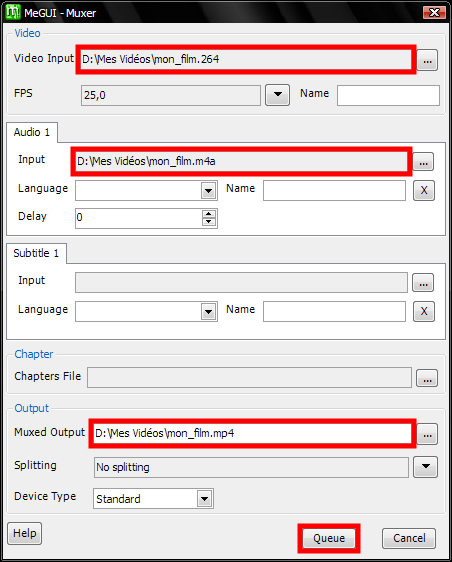
Task: Remove Audio 1 track with X button
Action: tap(424, 190)
